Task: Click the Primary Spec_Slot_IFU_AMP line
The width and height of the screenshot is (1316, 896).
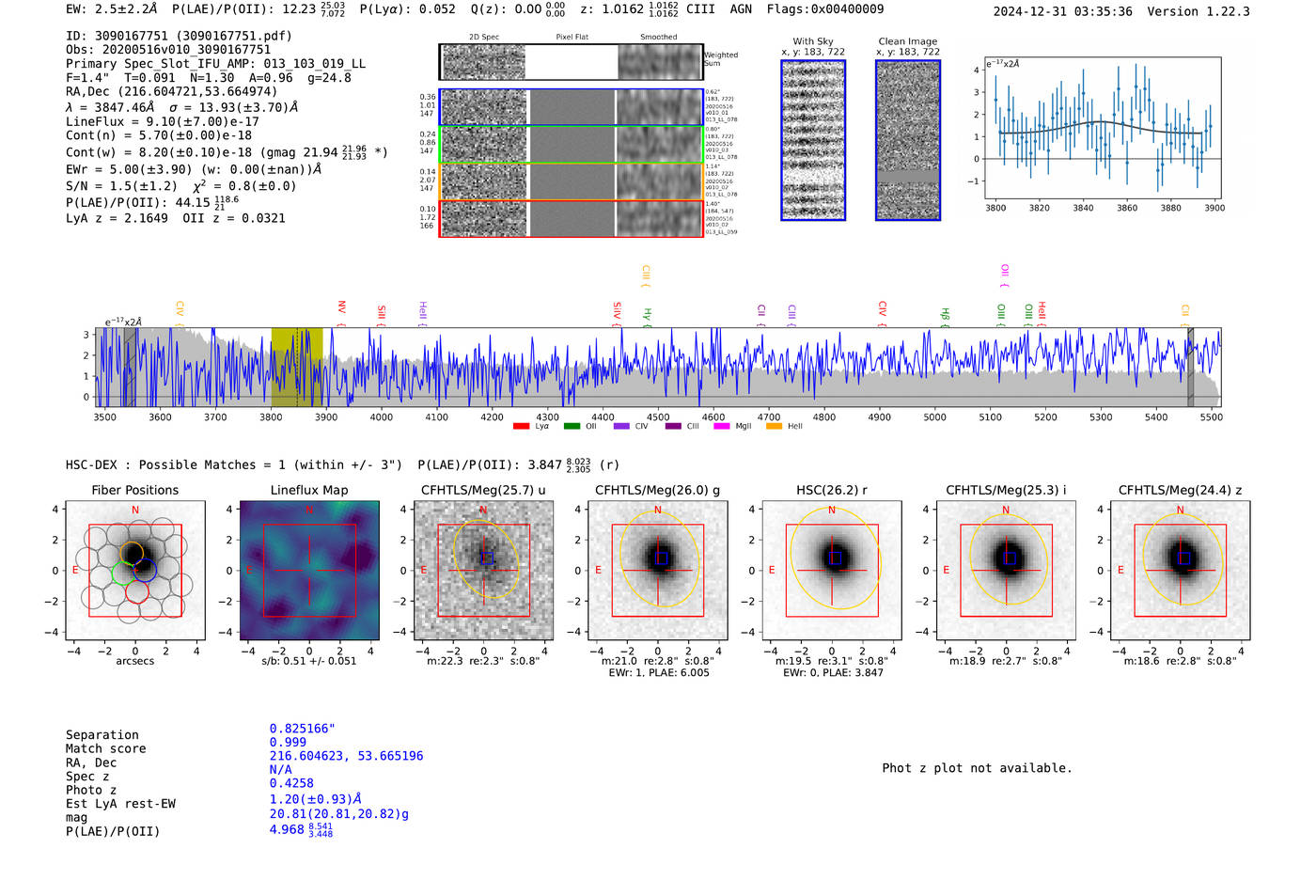Action: [216, 64]
